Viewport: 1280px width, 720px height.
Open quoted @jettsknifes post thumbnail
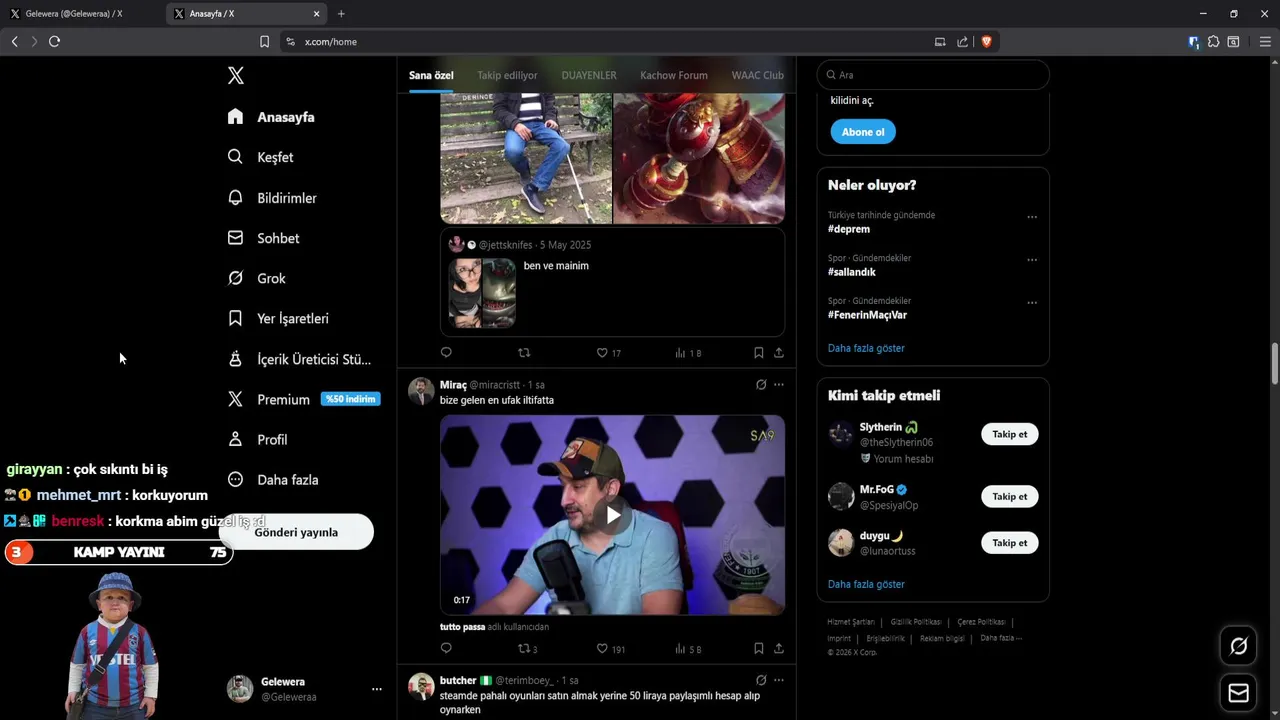[482, 293]
